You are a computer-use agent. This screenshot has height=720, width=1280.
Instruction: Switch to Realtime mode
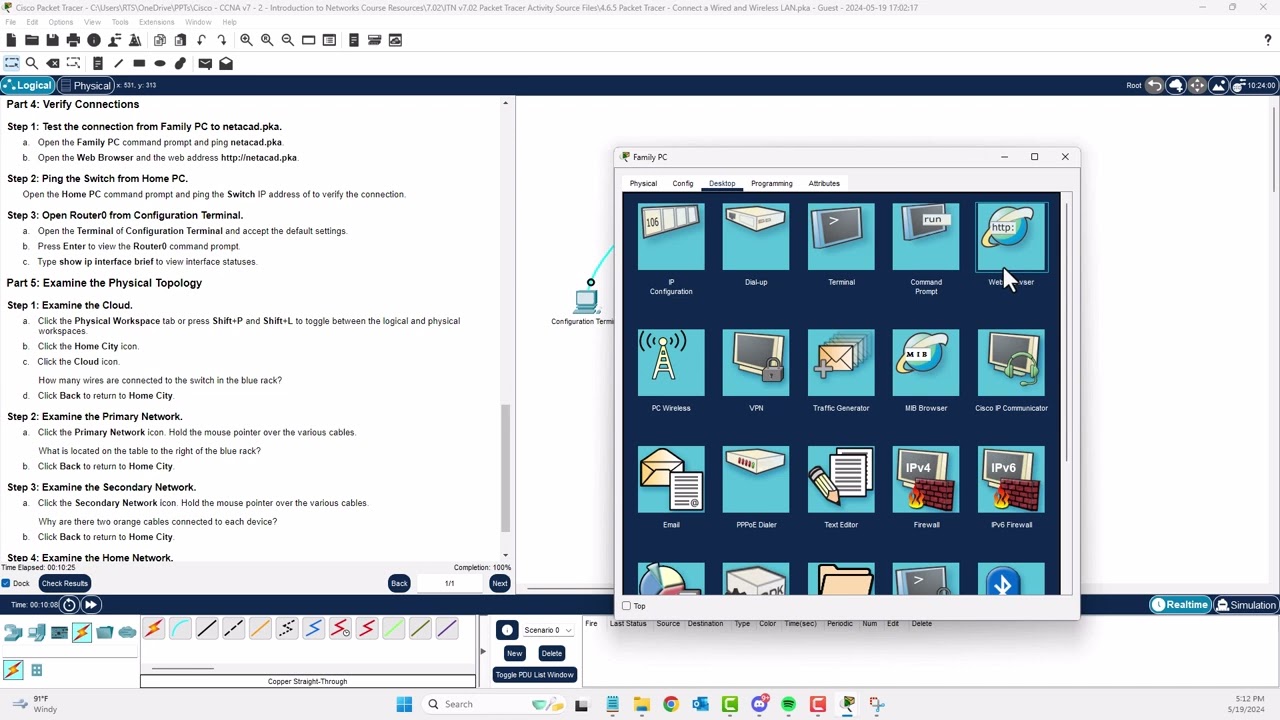pyautogui.click(x=1180, y=605)
